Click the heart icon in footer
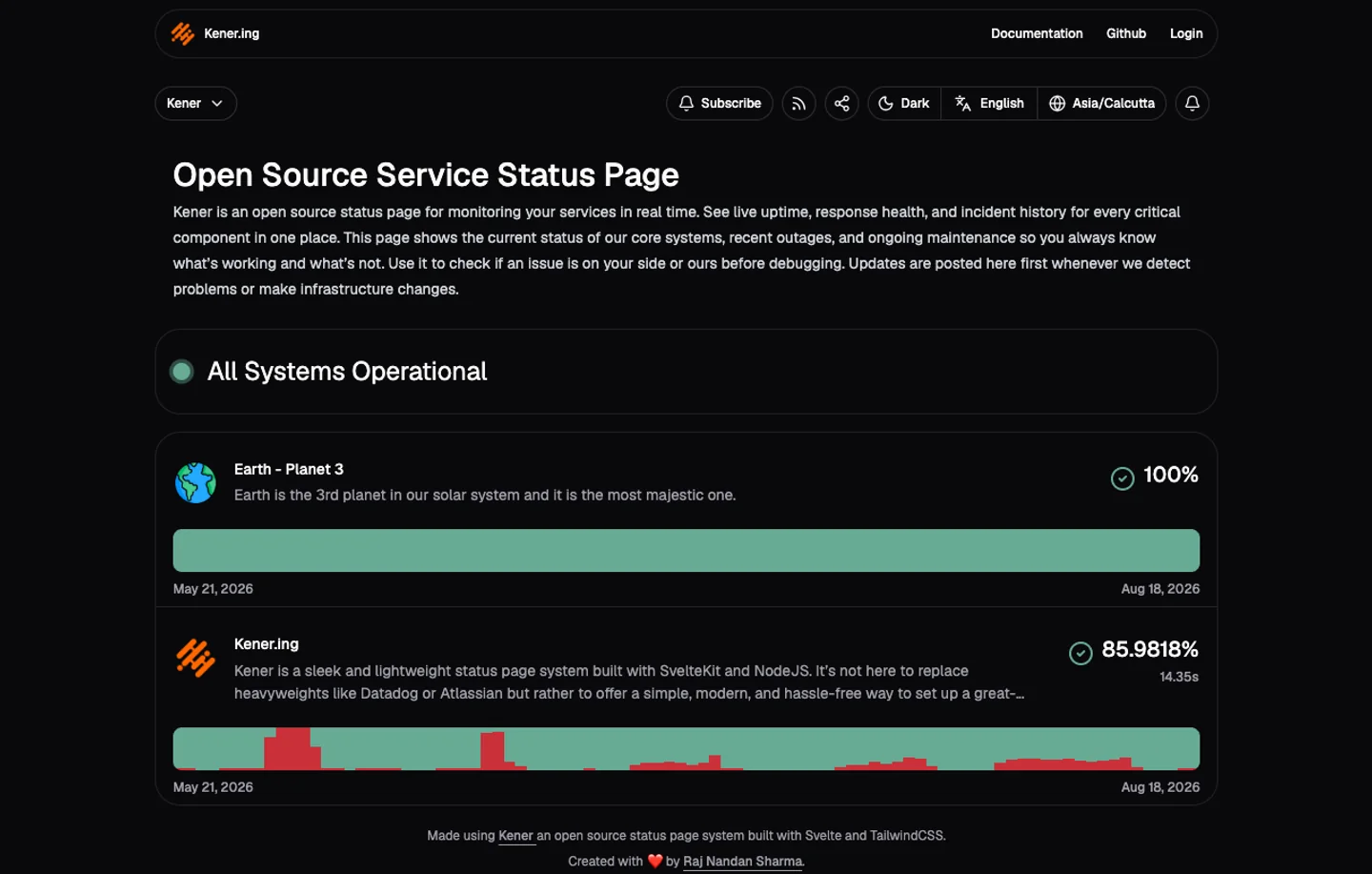1372x874 pixels. pyautogui.click(x=655, y=861)
